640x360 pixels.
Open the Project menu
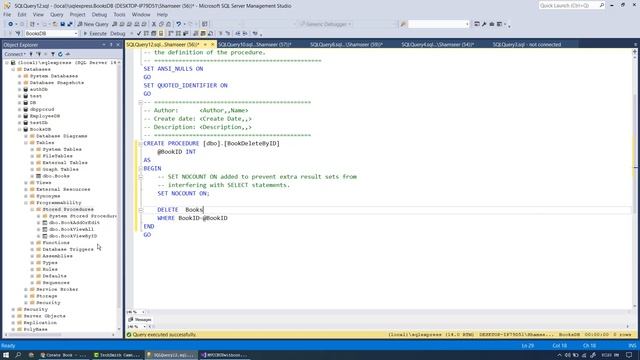(78, 15)
